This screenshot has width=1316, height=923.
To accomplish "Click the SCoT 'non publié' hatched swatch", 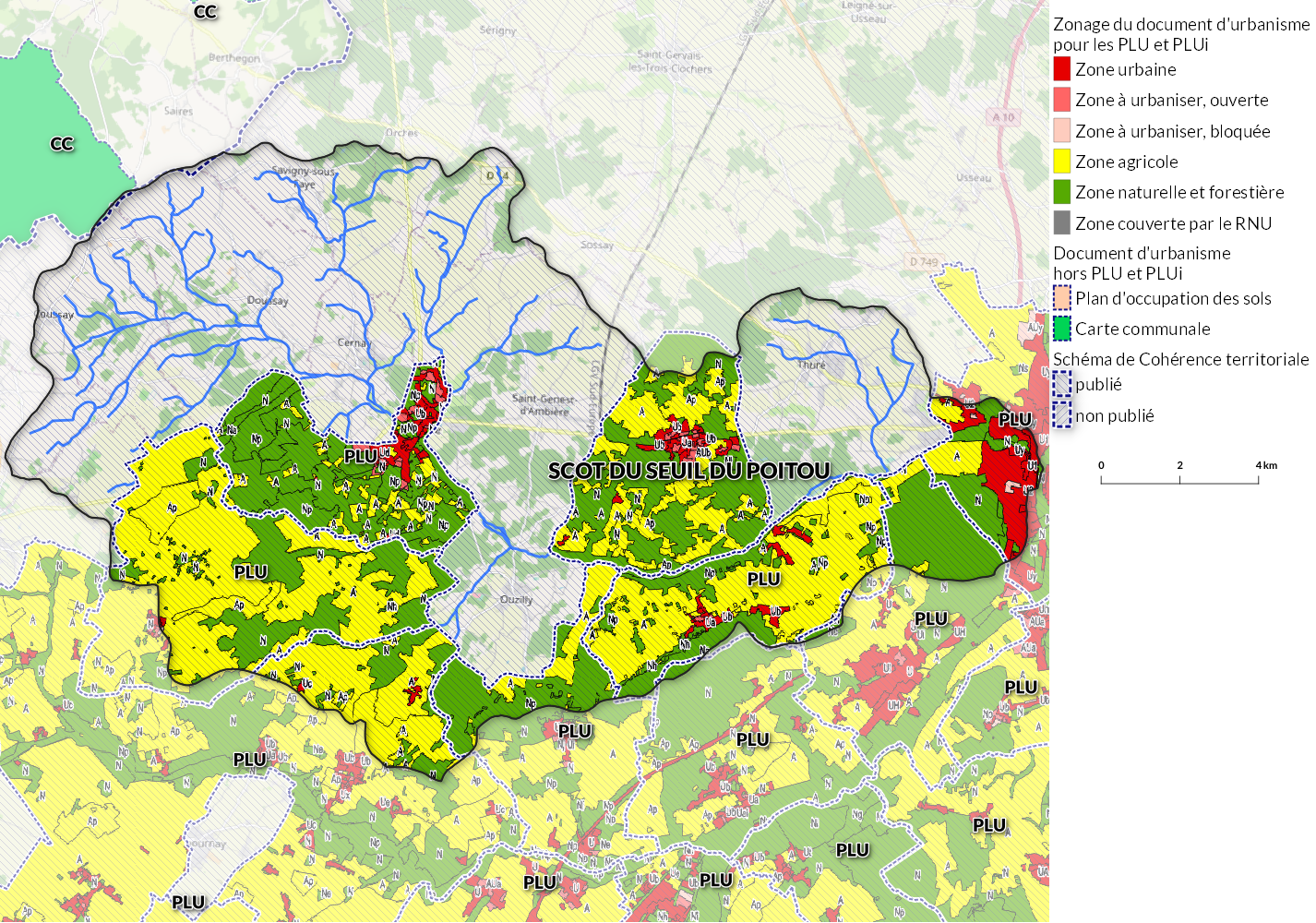I will click(1062, 415).
